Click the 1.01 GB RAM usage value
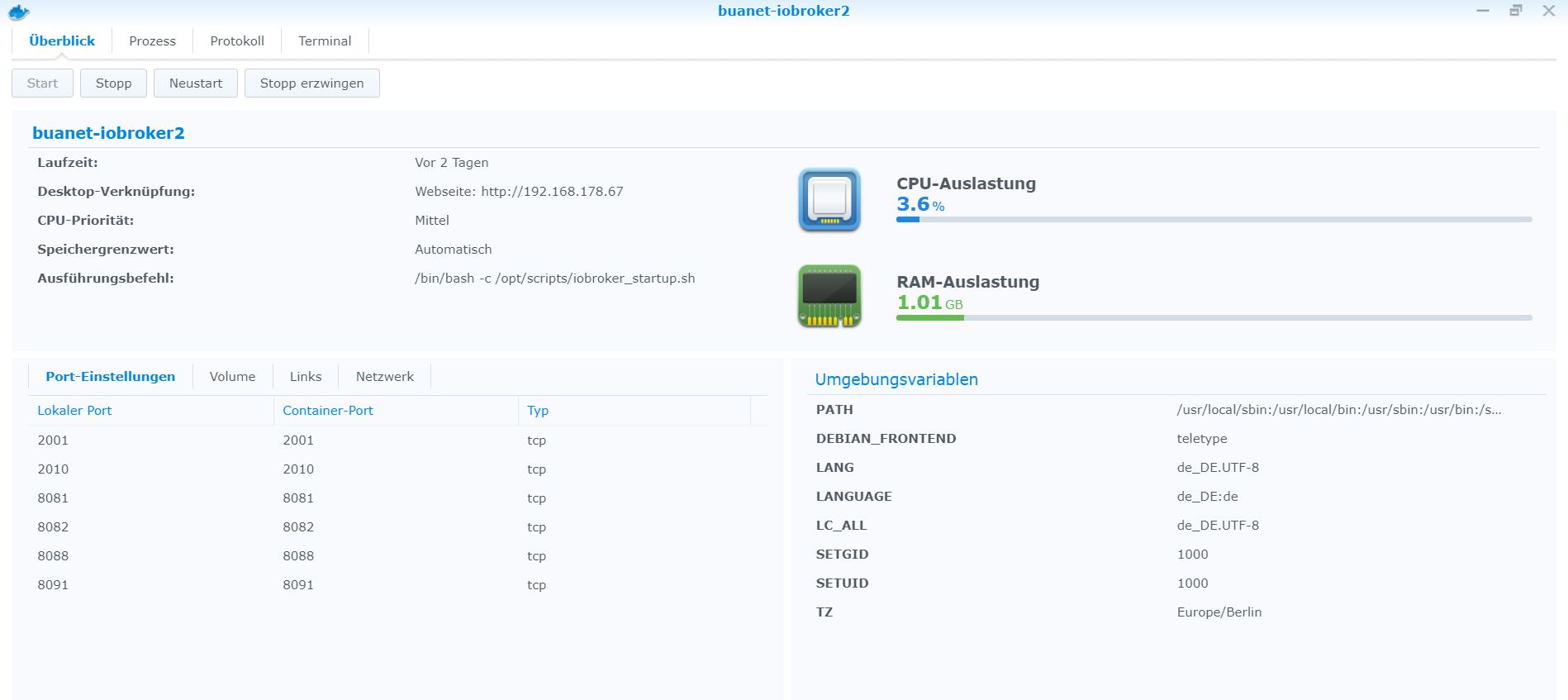Viewport: 1568px width, 700px height. click(929, 302)
